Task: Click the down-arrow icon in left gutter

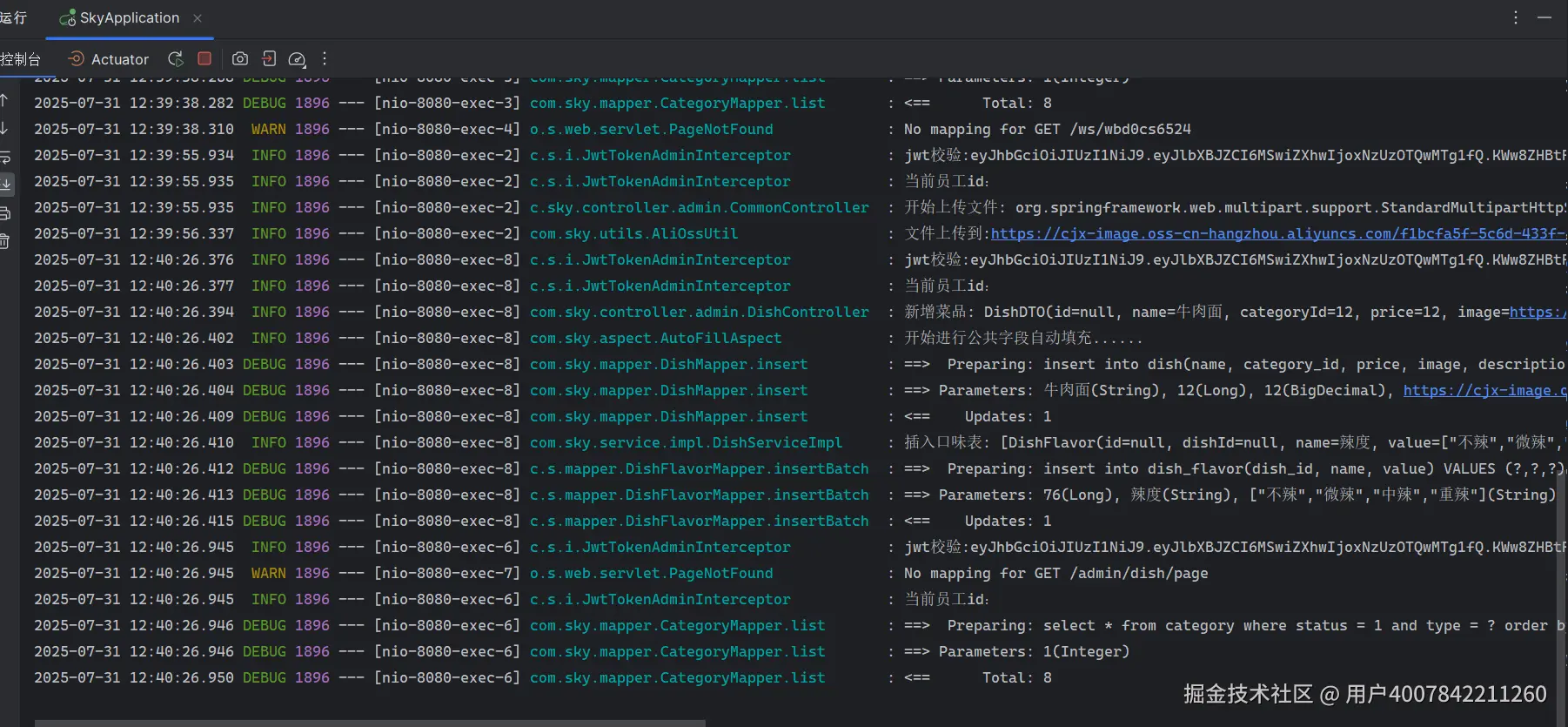Action: click(4, 128)
